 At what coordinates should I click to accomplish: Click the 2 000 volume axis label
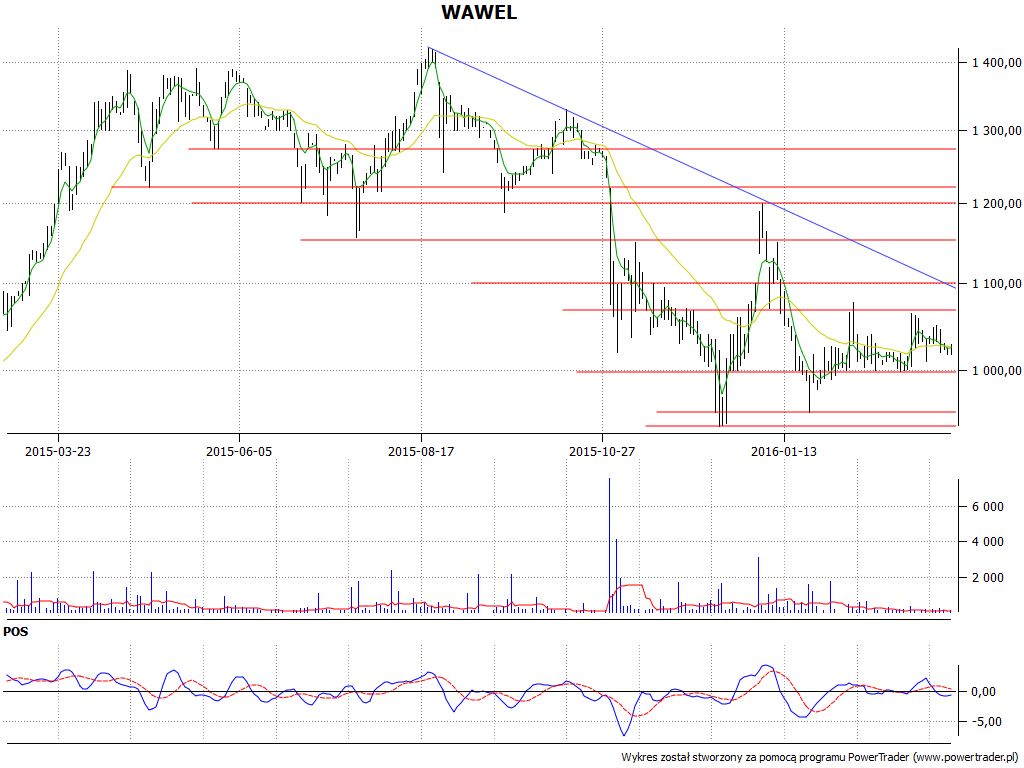(x=986, y=577)
